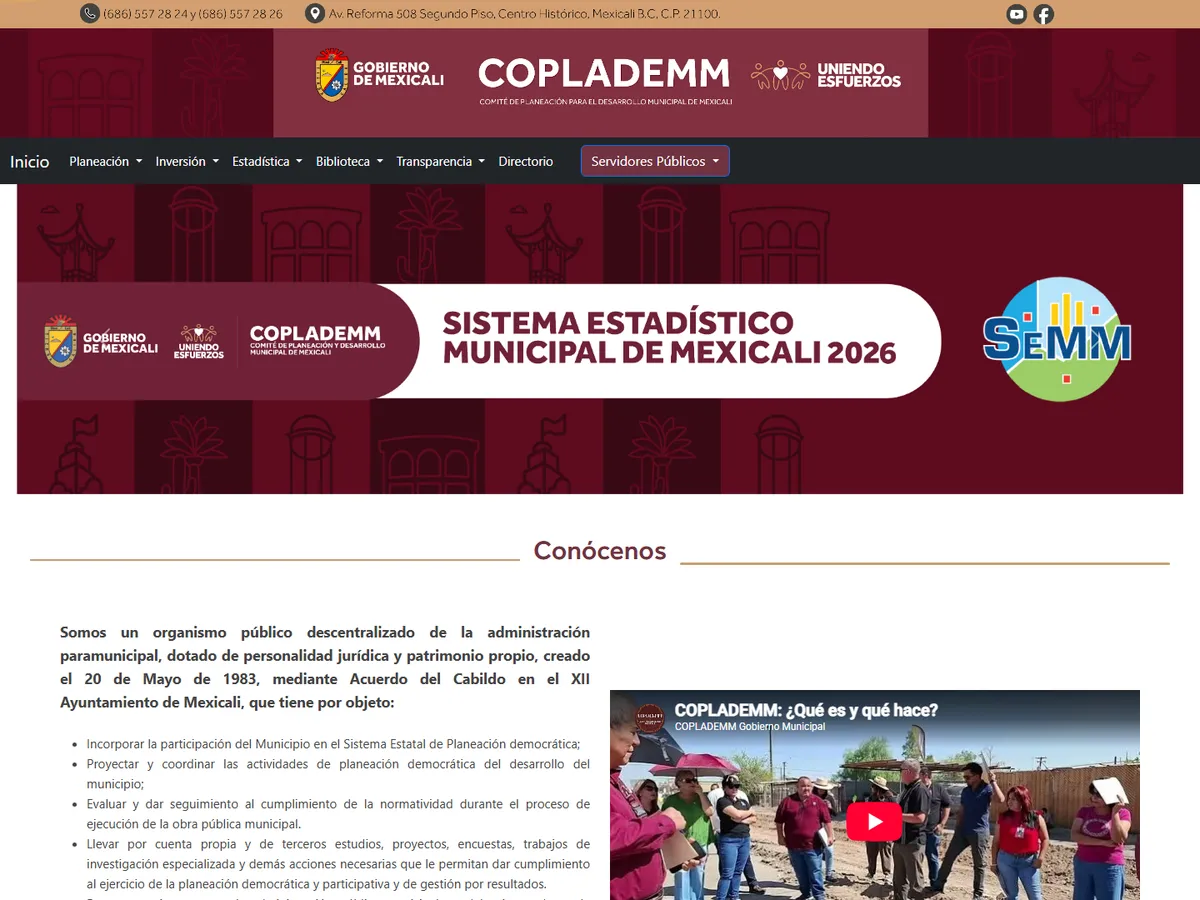The width and height of the screenshot is (1200, 900).
Task: Click bullet 'Evaluar y dar seguimiento'
Action: point(338,814)
